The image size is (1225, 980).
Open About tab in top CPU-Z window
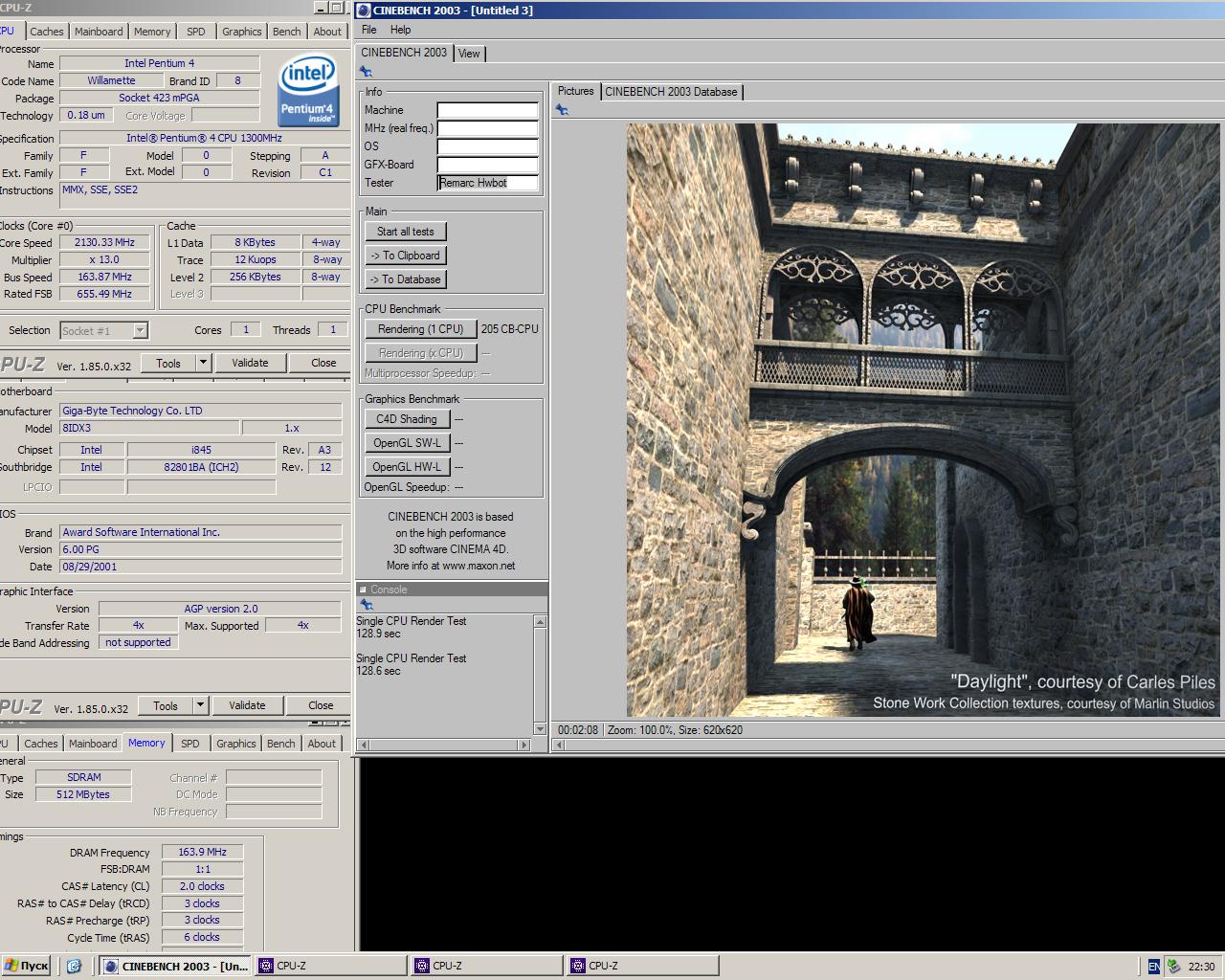[x=327, y=32]
